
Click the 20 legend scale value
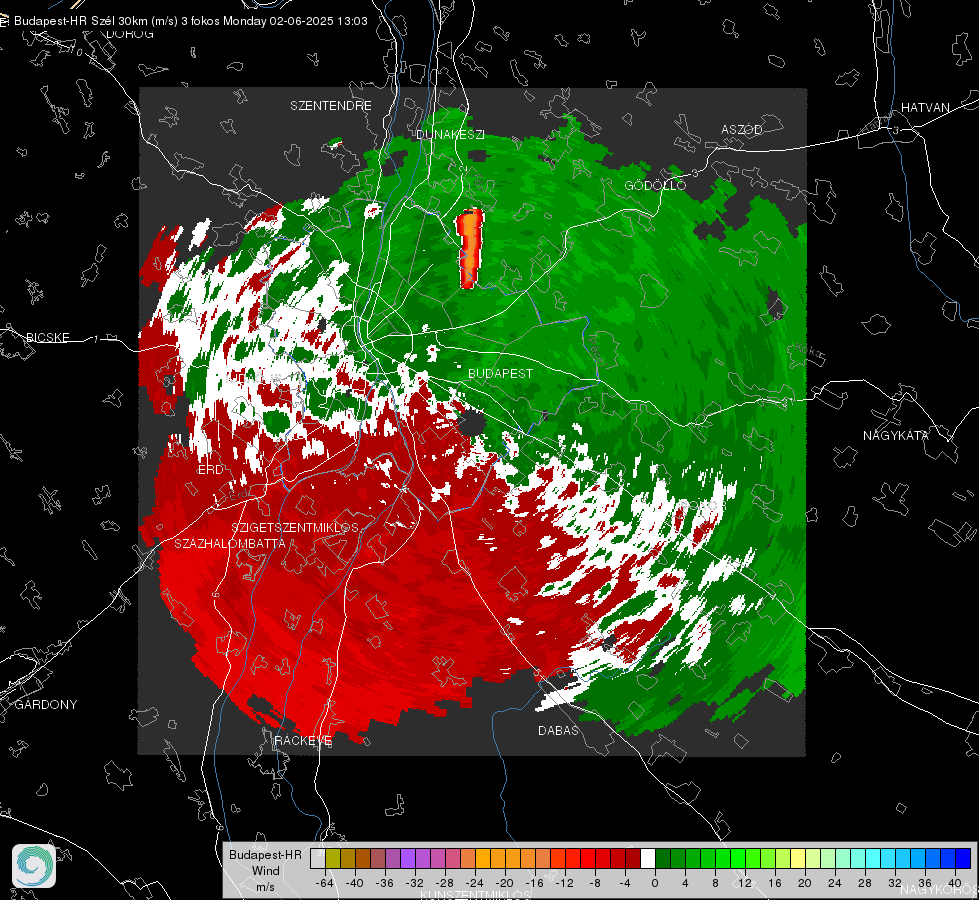(805, 883)
